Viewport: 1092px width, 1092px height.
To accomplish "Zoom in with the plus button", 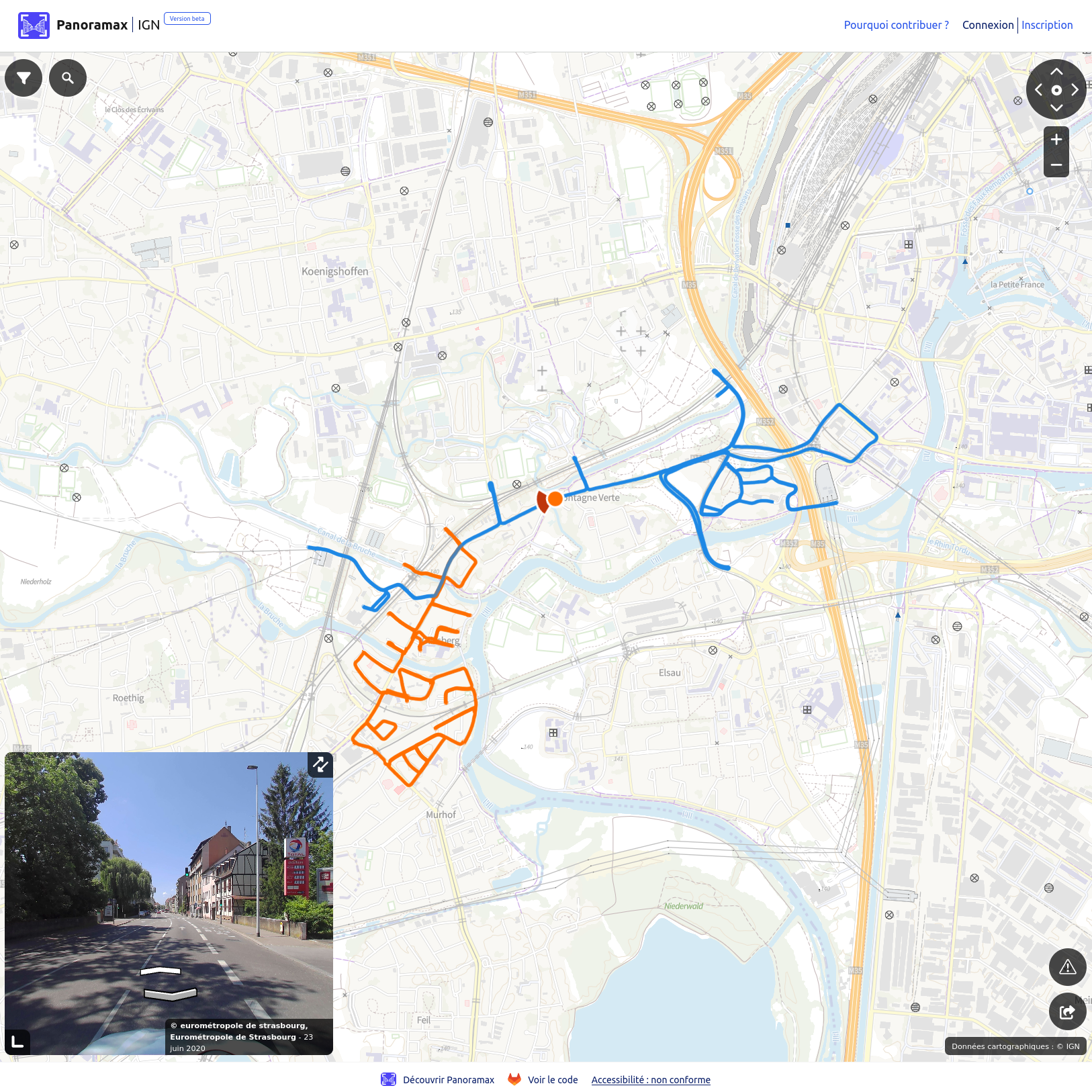I will 1056,139.
